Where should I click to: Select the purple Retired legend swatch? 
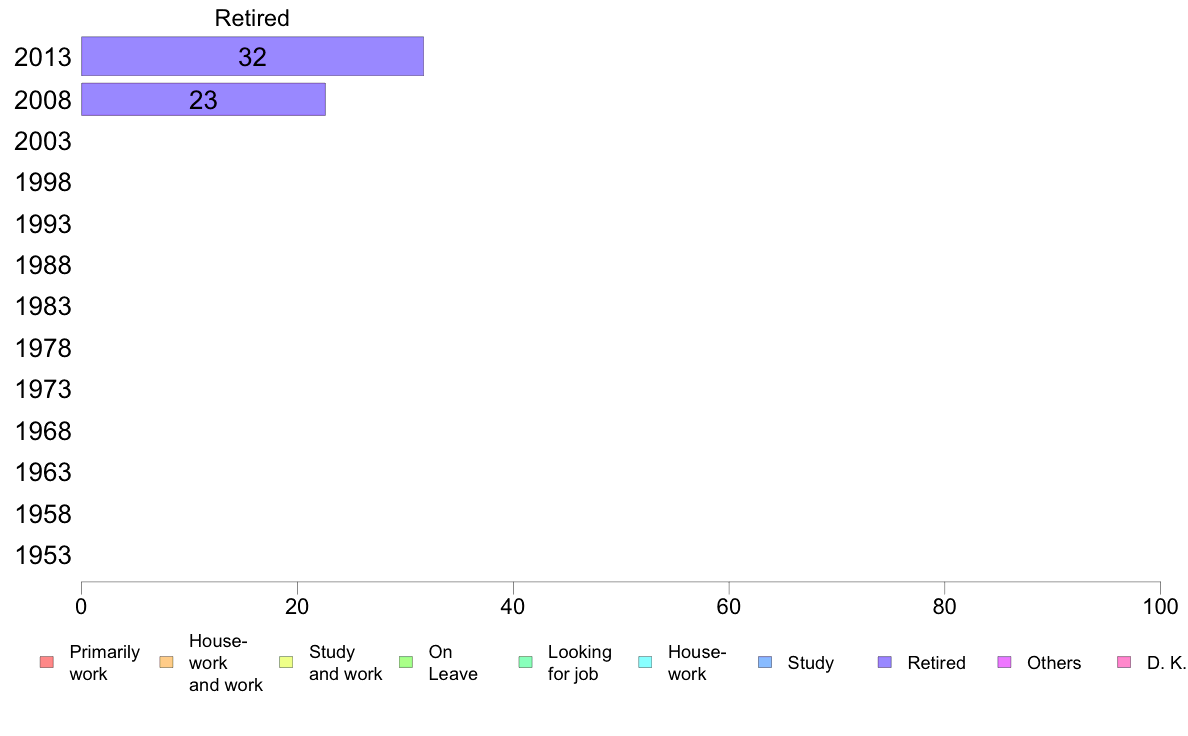tap(884, 662)
